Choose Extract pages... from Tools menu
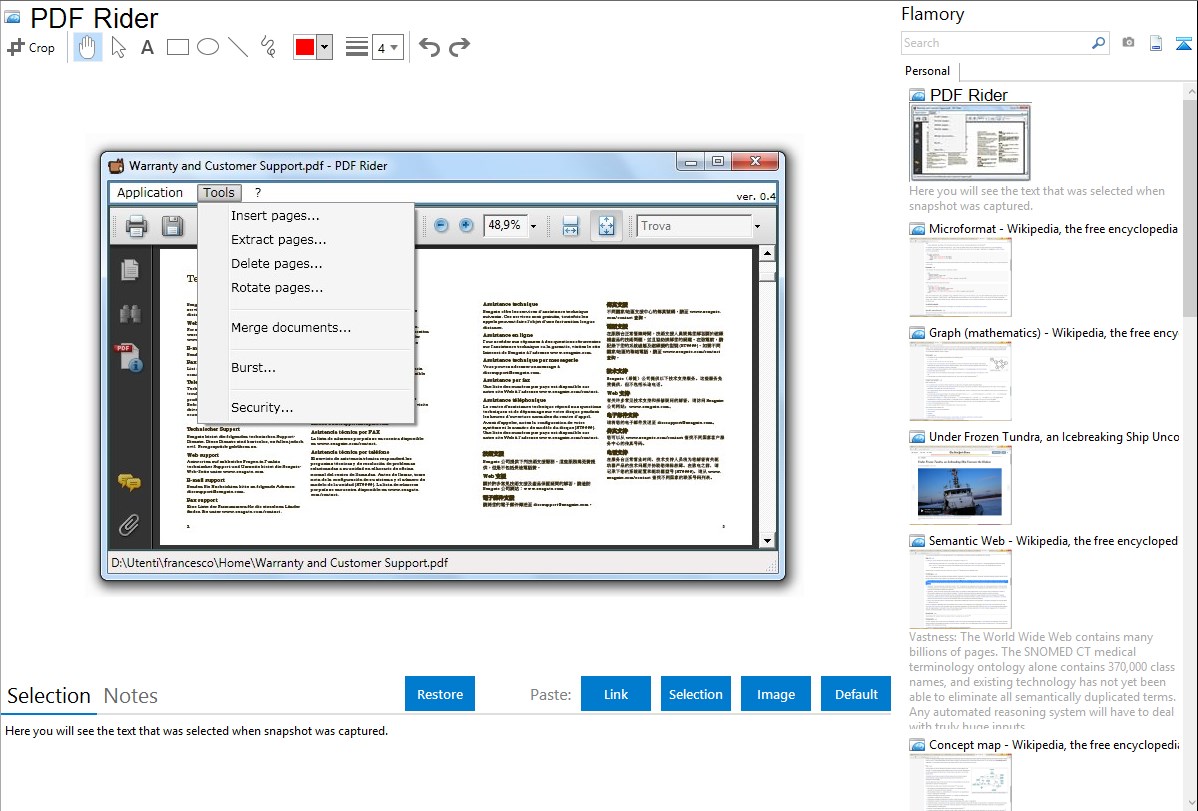 (306, 240)
